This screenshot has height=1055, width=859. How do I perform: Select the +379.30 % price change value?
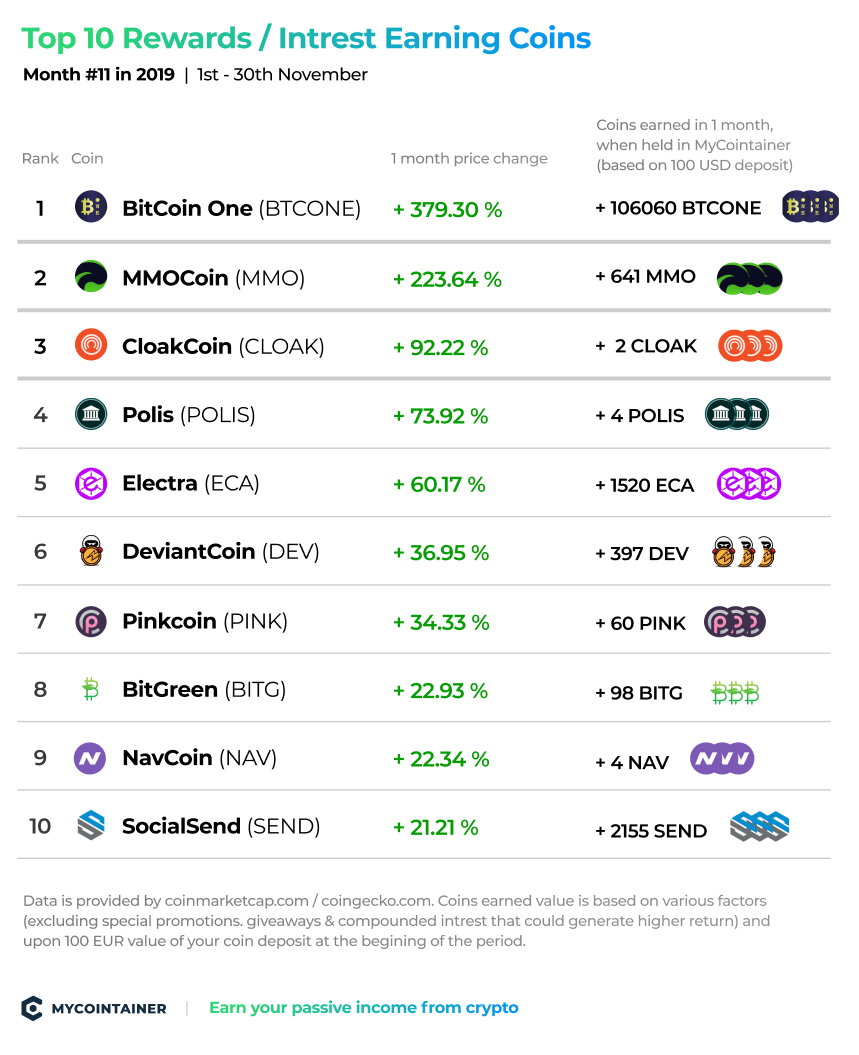click(447, 209)
